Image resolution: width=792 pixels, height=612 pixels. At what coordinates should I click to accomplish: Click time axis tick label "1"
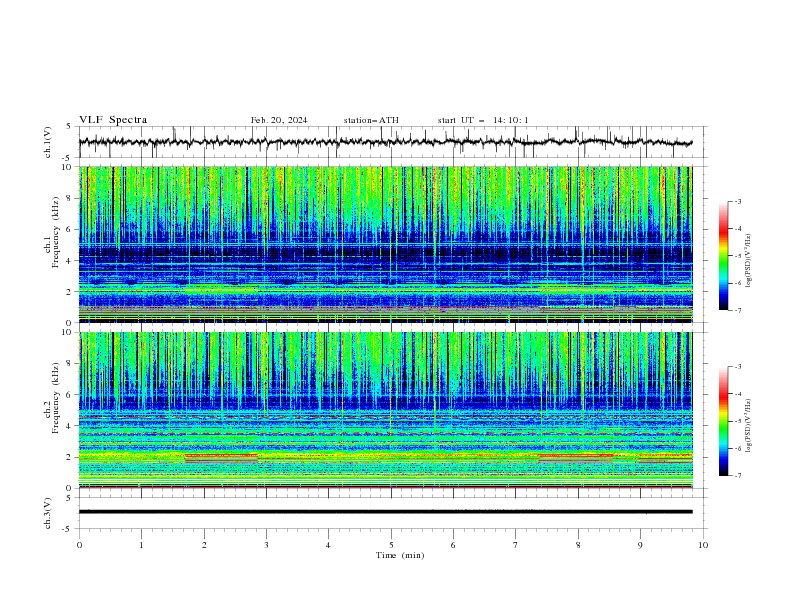[141, 545]
